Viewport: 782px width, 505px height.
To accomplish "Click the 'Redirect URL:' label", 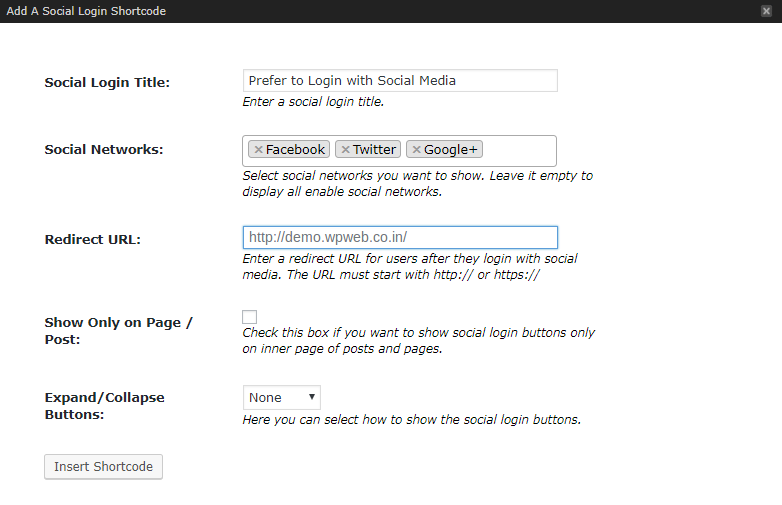I will [x=93, y=240].
